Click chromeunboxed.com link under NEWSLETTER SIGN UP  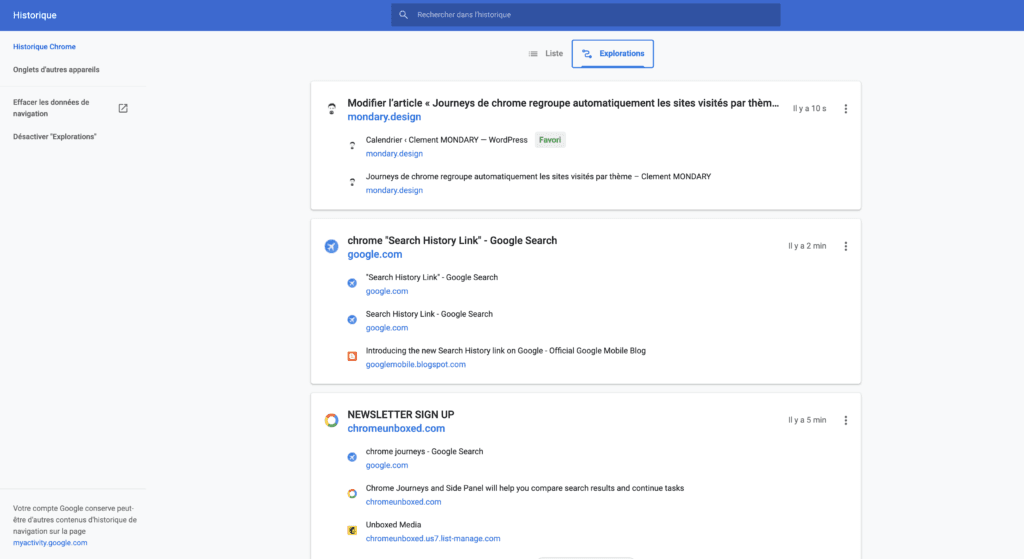pyautogui.click(x=396, y=428)
